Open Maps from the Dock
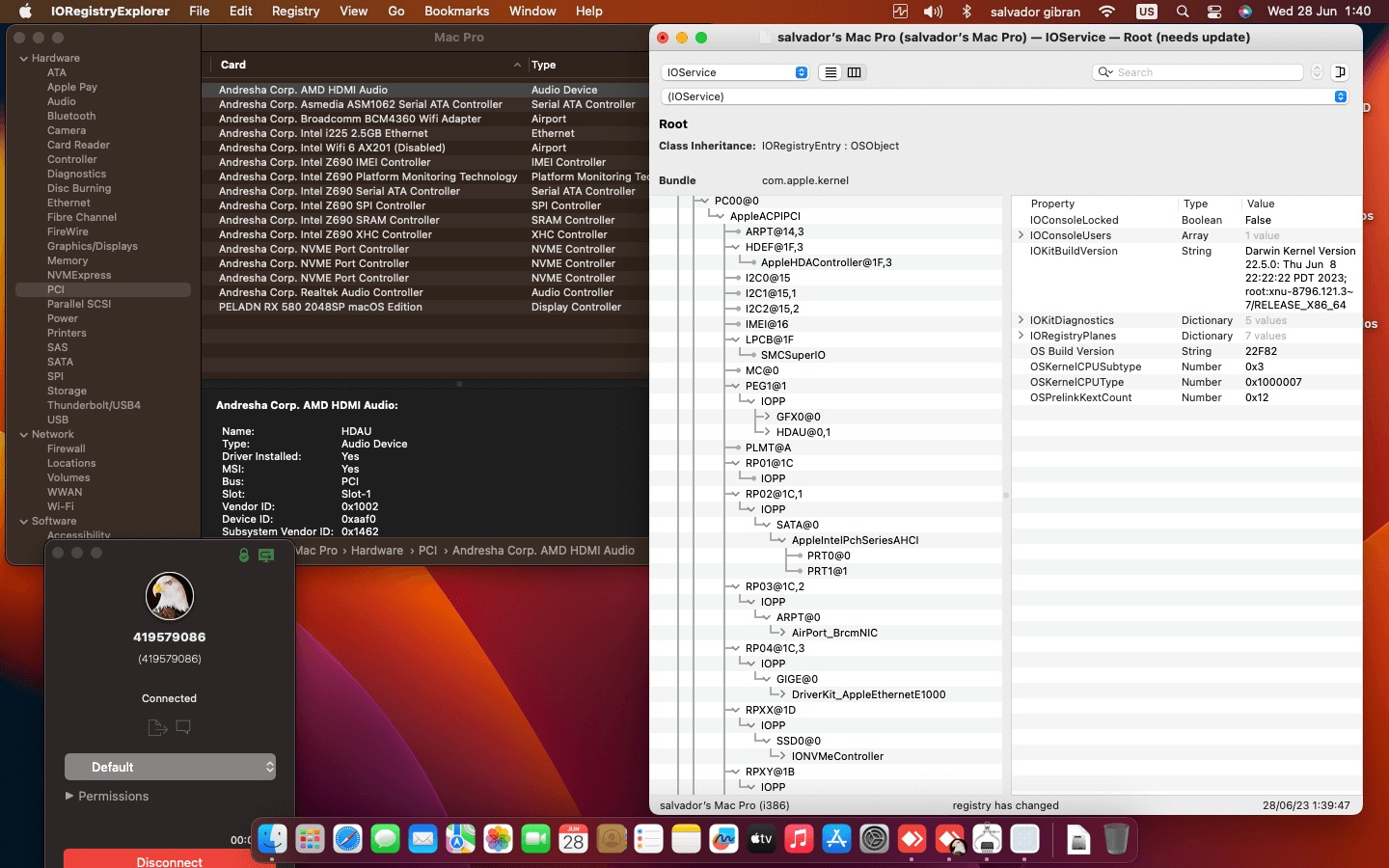Screen dimensions: 1389x868 (x=460, y=839)
